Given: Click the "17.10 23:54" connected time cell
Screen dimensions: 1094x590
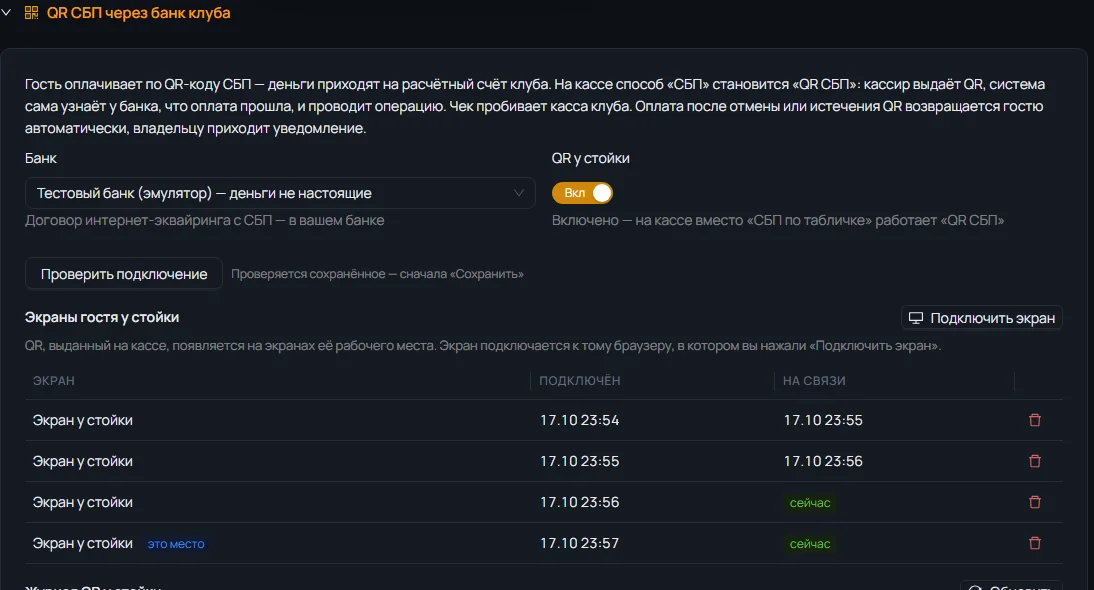Looking at the screenshot, I should (579, 420).
